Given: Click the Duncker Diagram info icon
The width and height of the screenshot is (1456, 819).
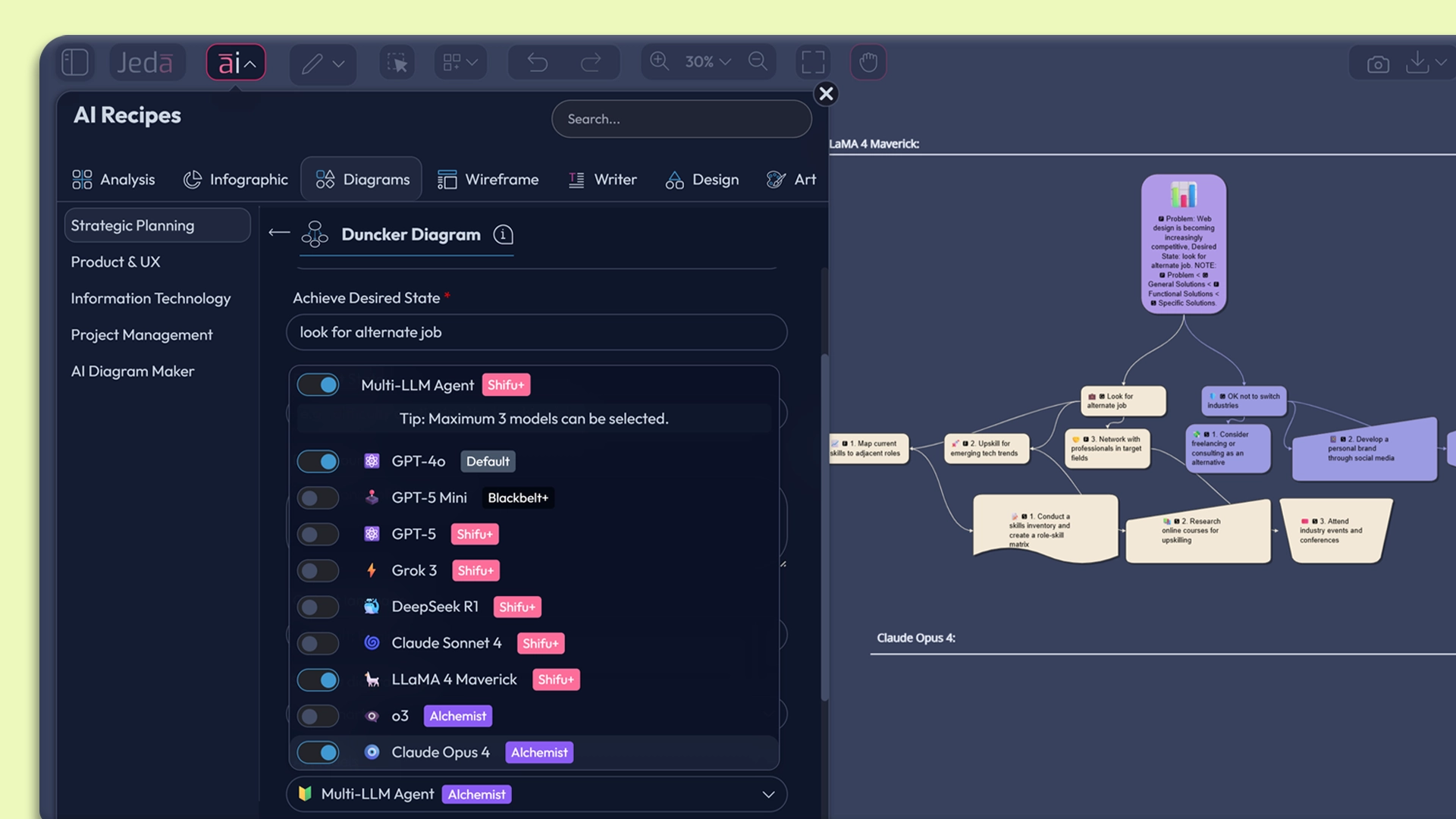Looking at the screenshot, I should (x=502, y=235).
